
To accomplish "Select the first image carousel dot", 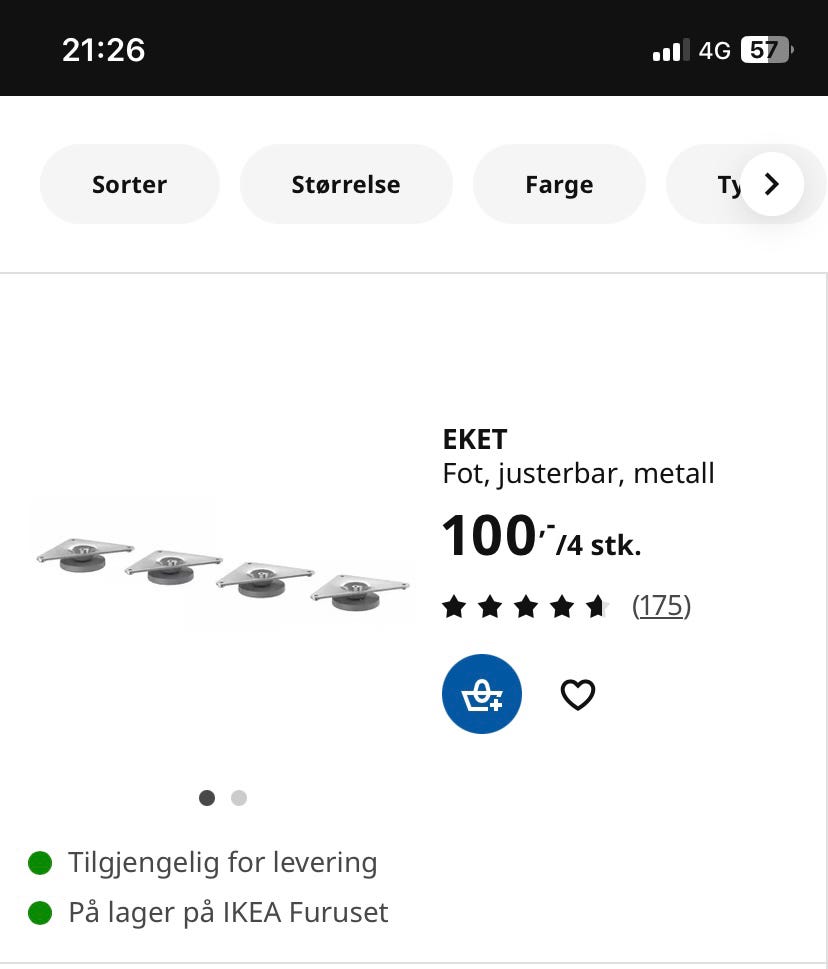I will pos(207,797).
